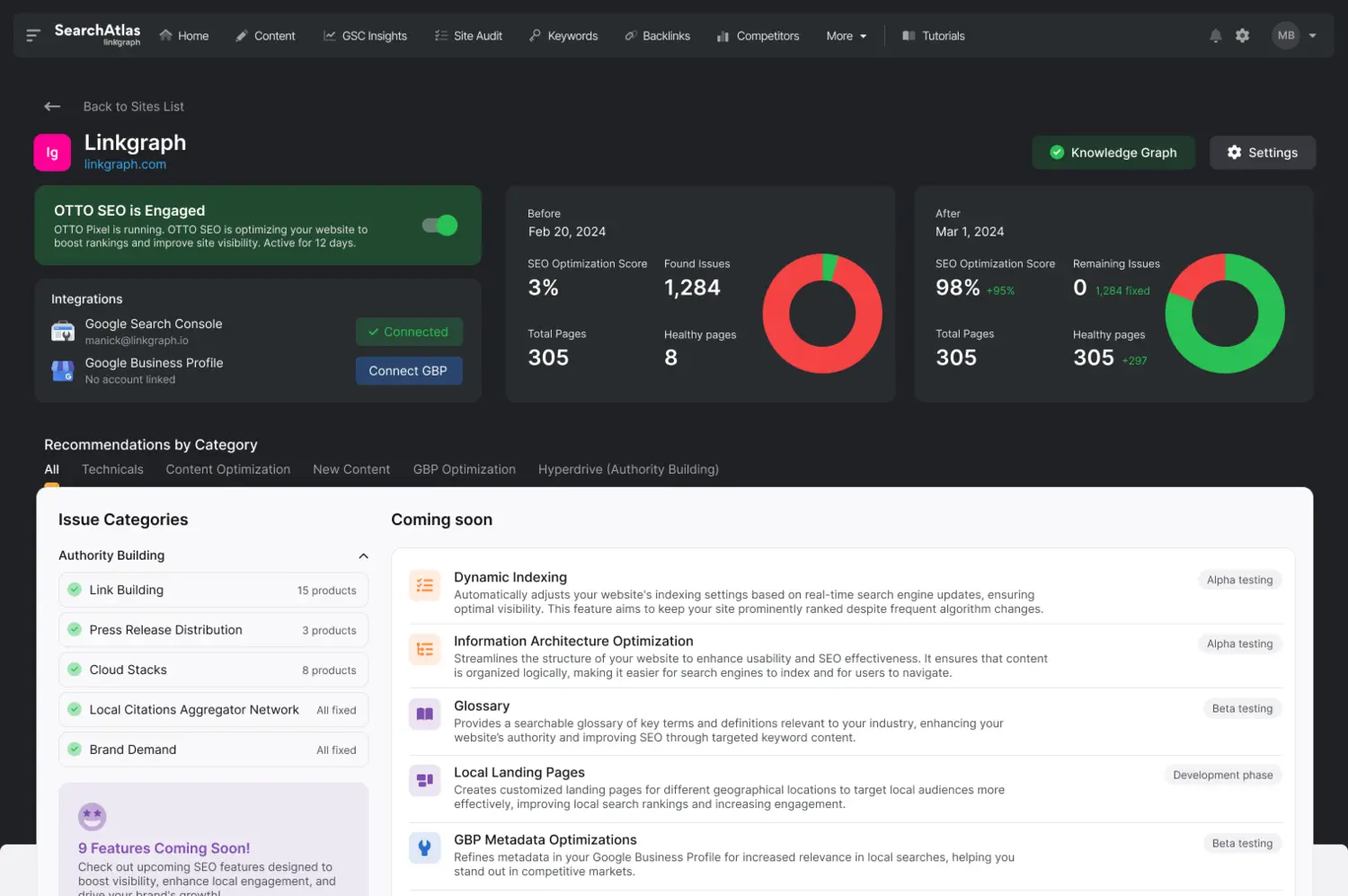The width and height of the screenshot is (1348, 896).
Task: Click the Google Search Console integration icon
Action: (63, 332)
